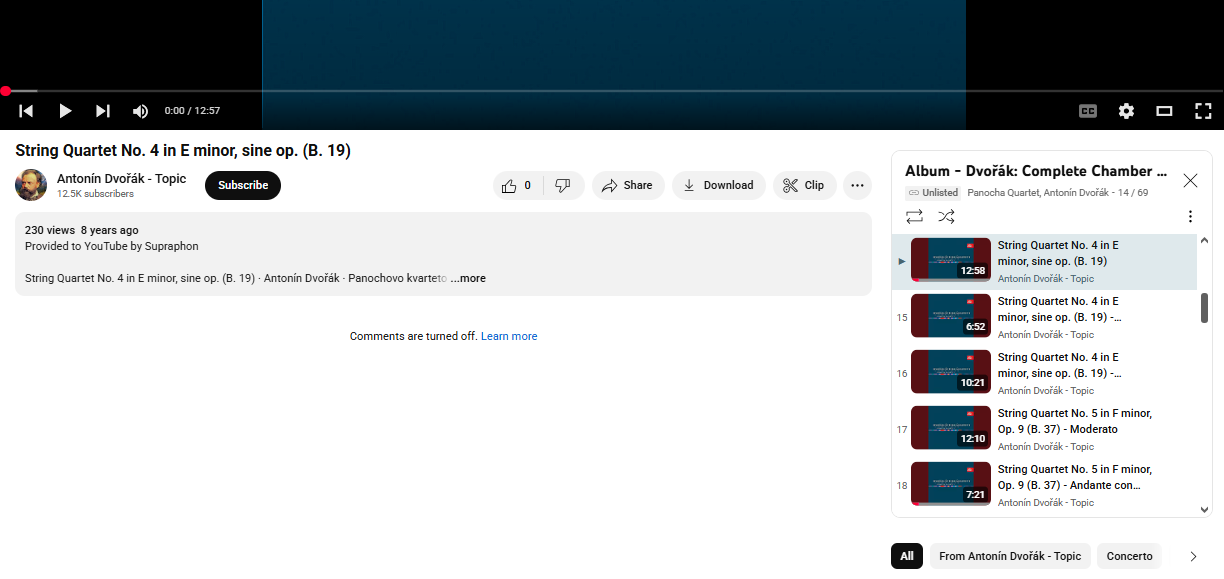Play String Quartet No. 5 Moderato
The height and width of the screenshot is (579, 1224).
(1044, 430)
